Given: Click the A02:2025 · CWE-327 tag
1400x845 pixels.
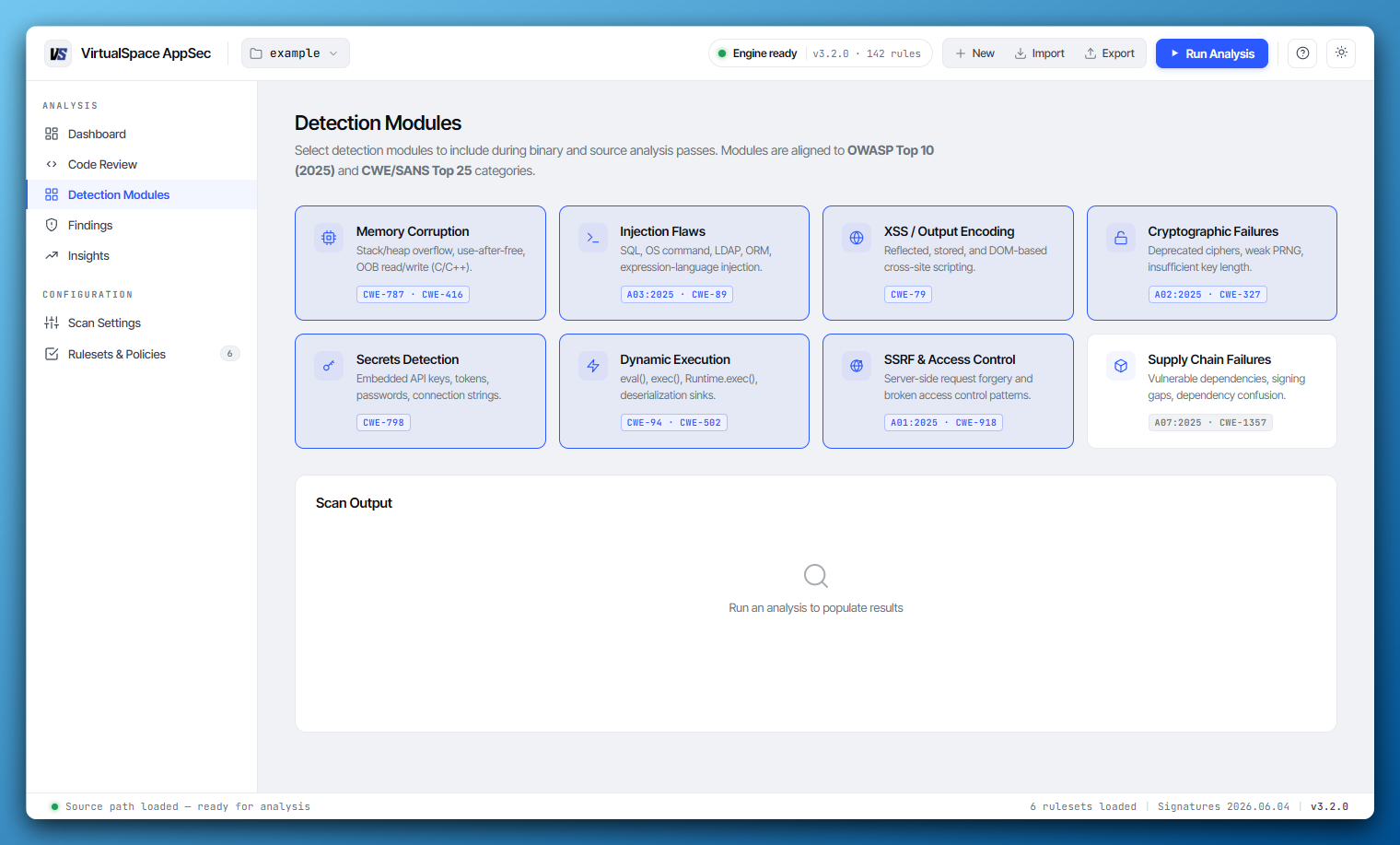Looking at the screenshot, I should [x=1207, y=295].
